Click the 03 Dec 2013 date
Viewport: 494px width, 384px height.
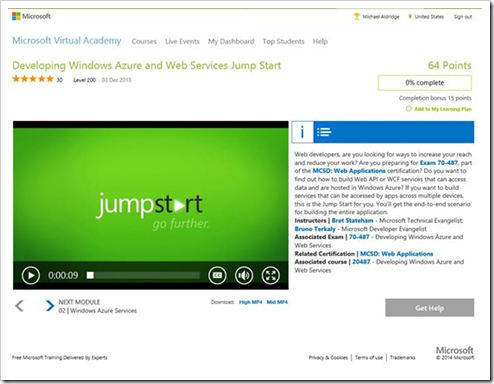[116, 80]
